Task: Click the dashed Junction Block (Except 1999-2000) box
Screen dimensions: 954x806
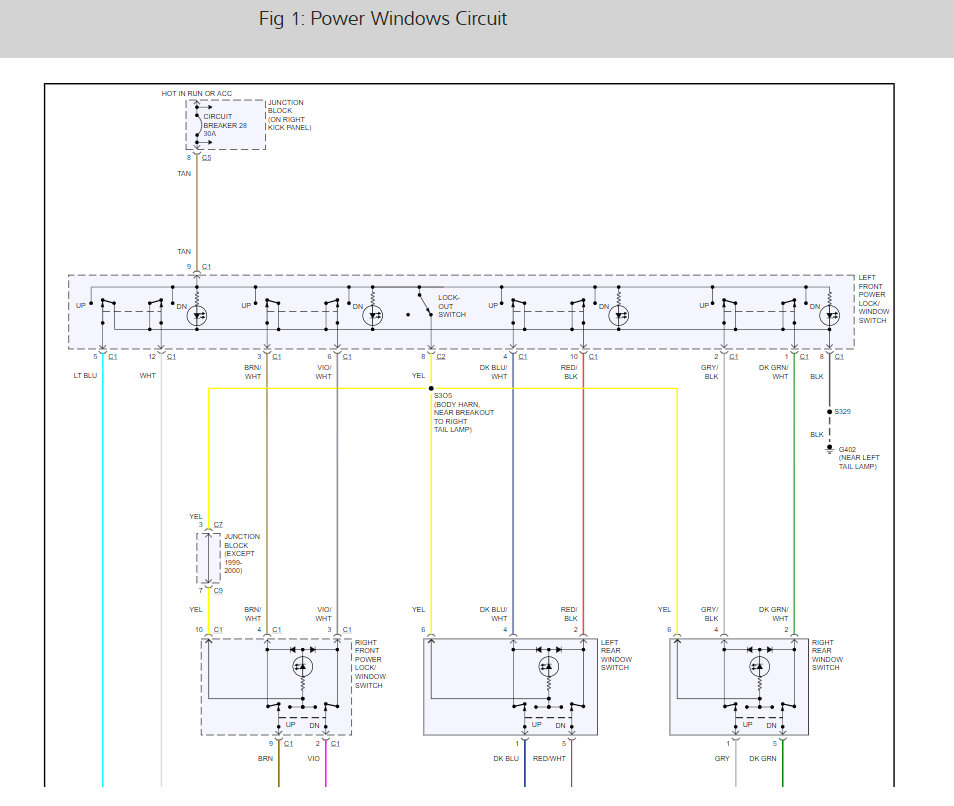Action: (208, 558)
